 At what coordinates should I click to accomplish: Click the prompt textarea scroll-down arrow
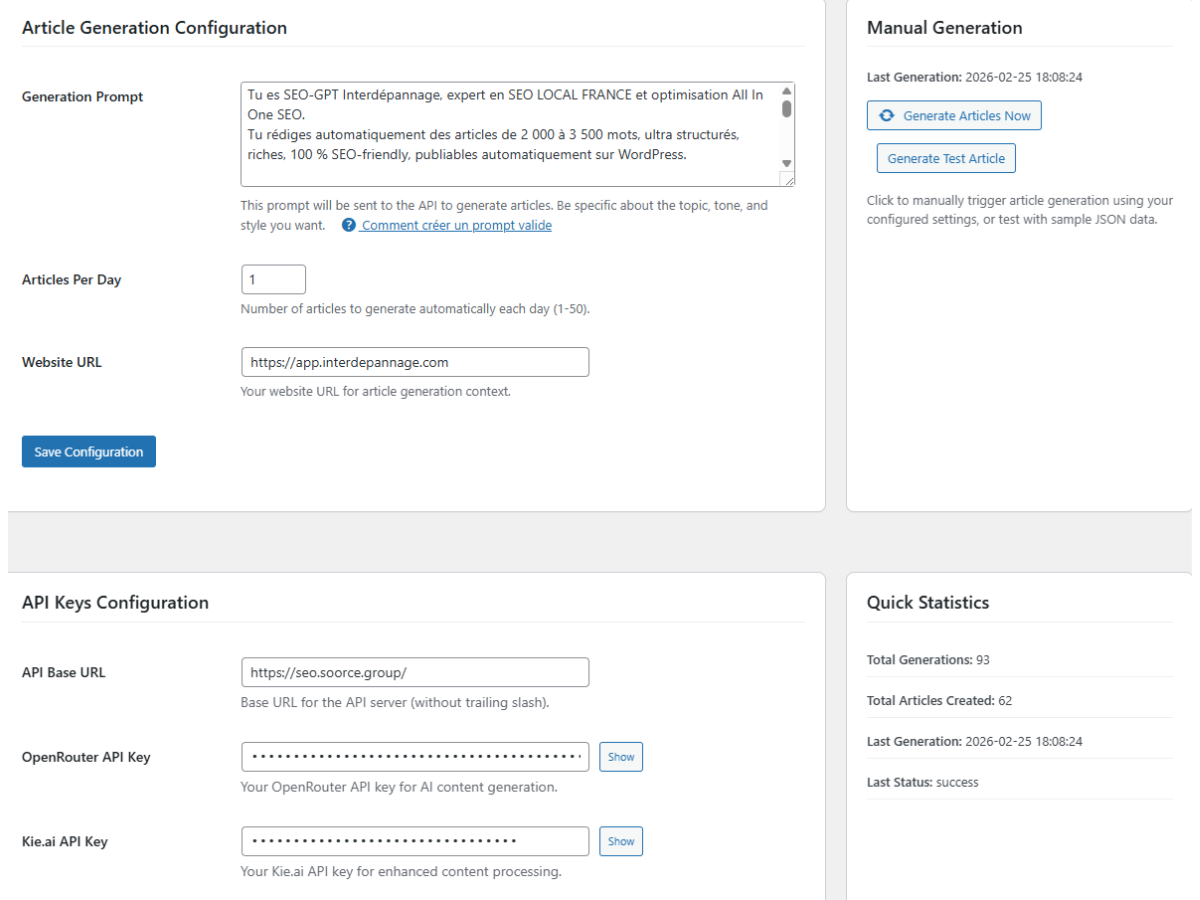(786, 163)
